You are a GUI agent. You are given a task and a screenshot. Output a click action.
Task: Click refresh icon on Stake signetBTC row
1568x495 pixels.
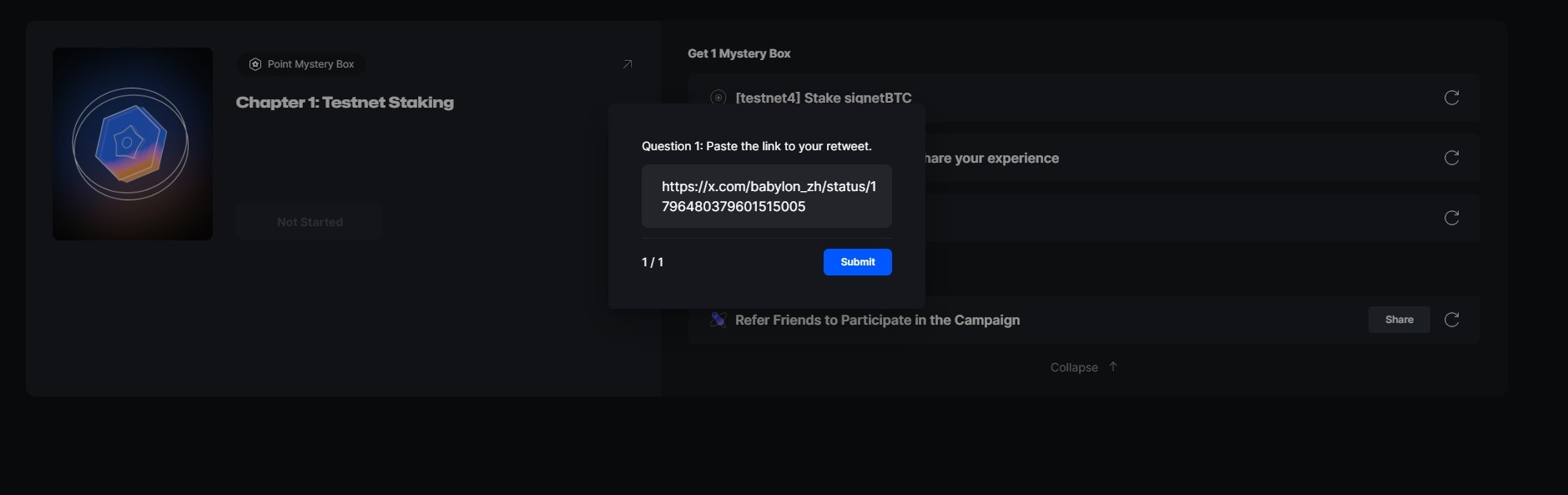pyautogui.click(x=1451, y=98)
